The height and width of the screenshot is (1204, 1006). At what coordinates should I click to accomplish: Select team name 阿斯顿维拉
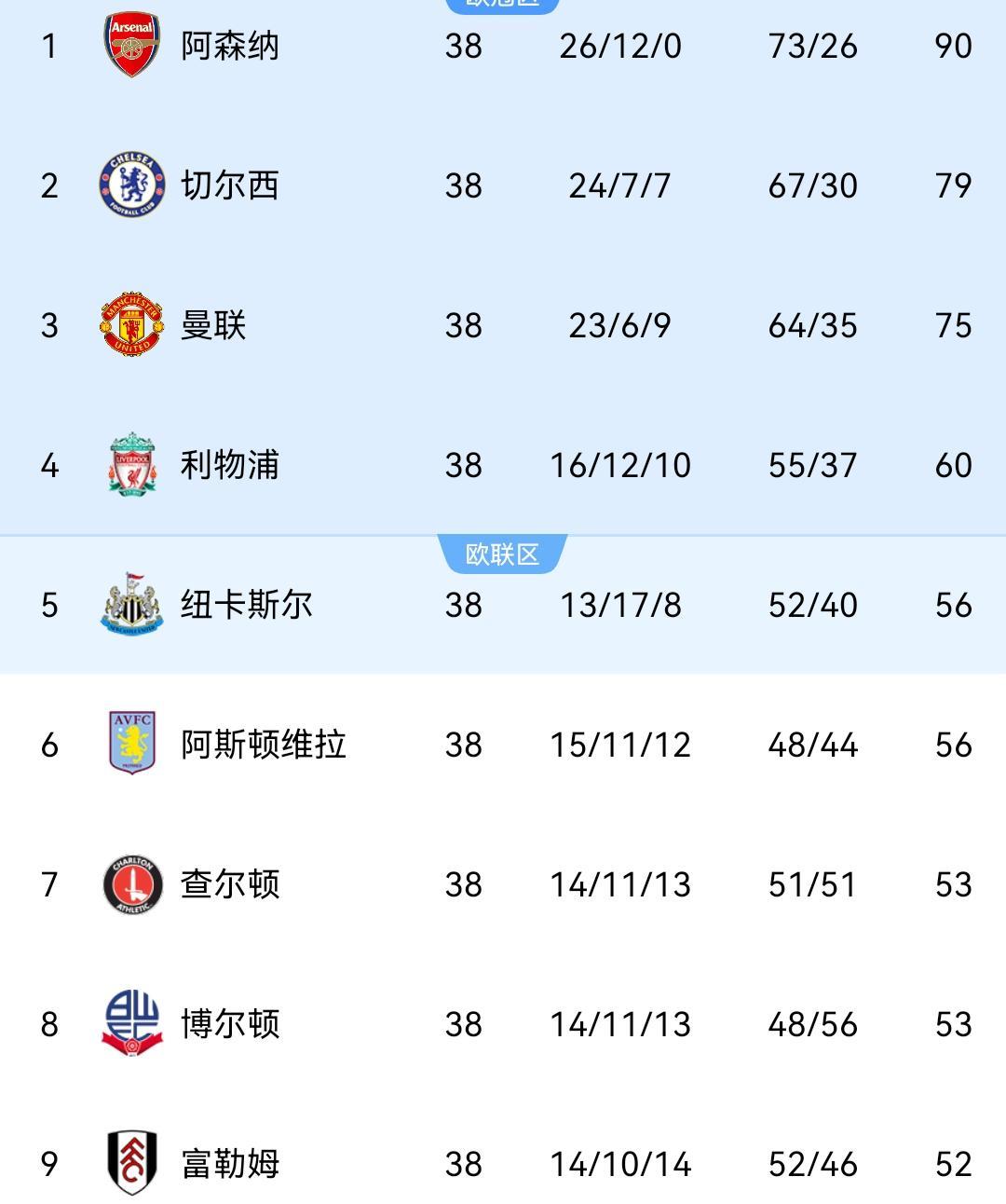click(263, 745)
